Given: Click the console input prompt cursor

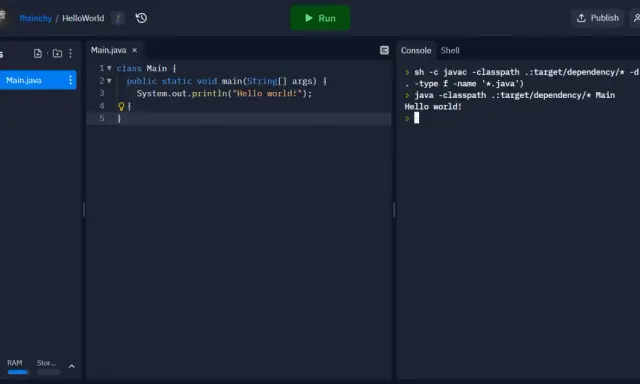Looking at the screenshot, I should point(416,118).
